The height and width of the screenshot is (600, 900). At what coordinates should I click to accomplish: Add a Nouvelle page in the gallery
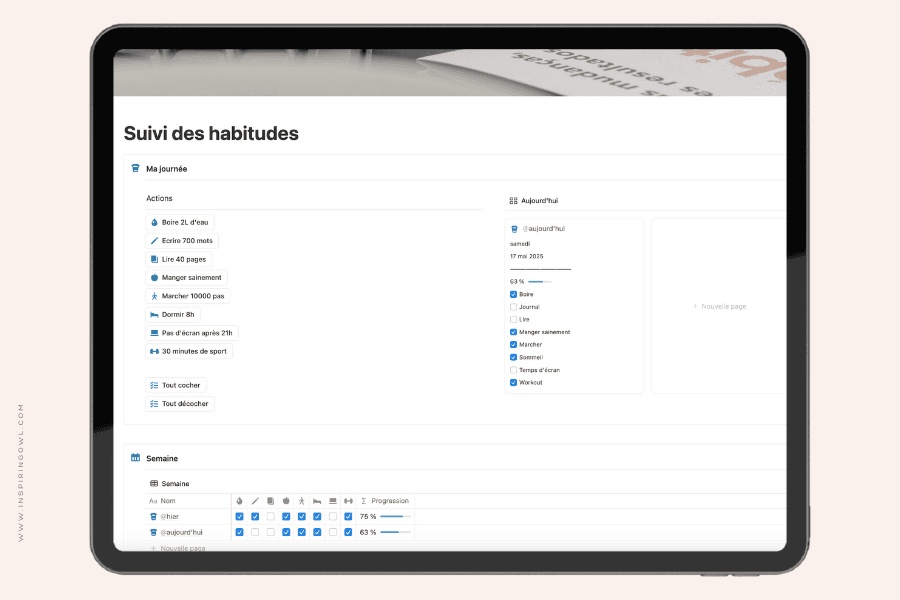721,306
